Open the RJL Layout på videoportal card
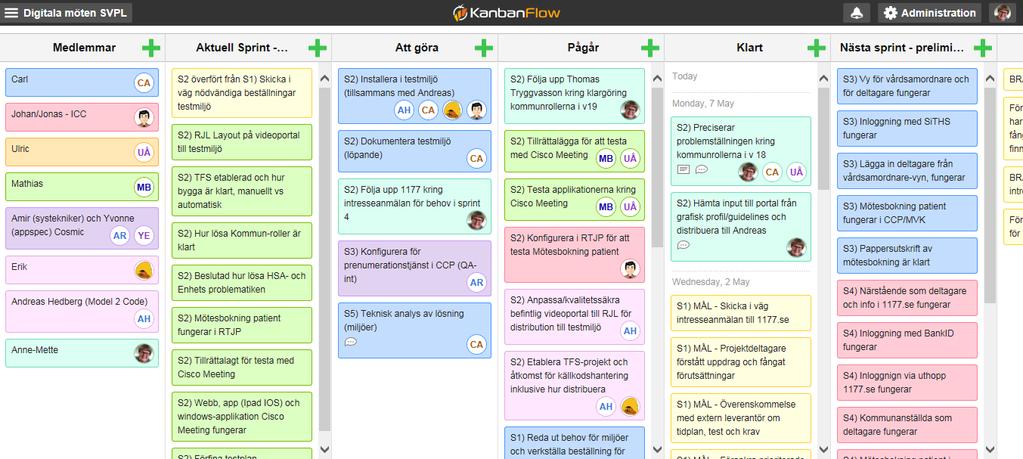 point(241,142)
